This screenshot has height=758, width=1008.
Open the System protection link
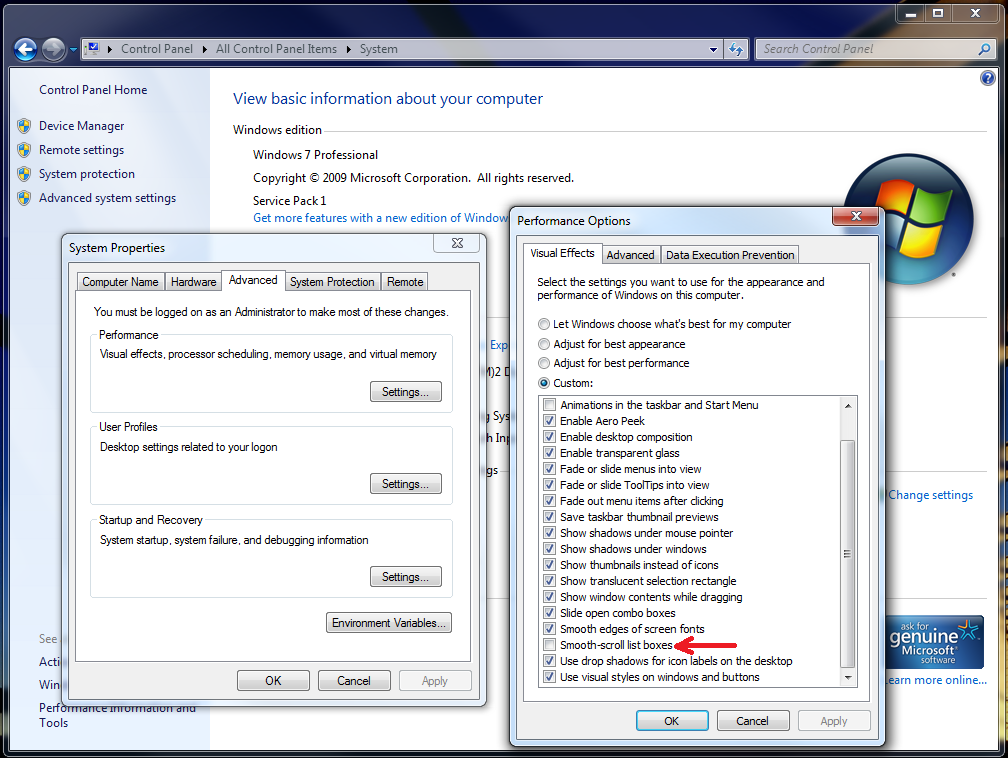click(87, 174)
